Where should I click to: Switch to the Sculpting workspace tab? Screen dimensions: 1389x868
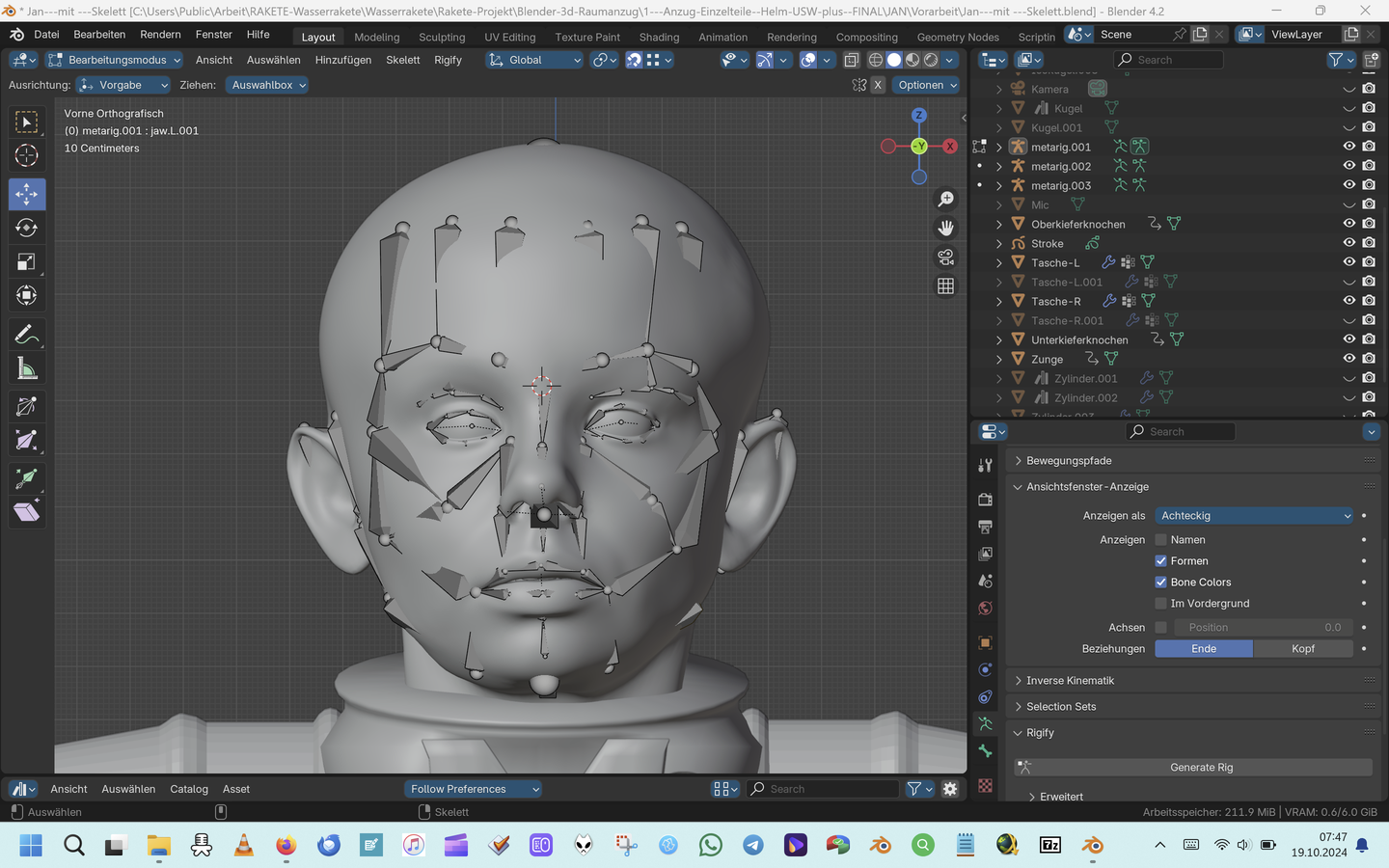point(442,37)
